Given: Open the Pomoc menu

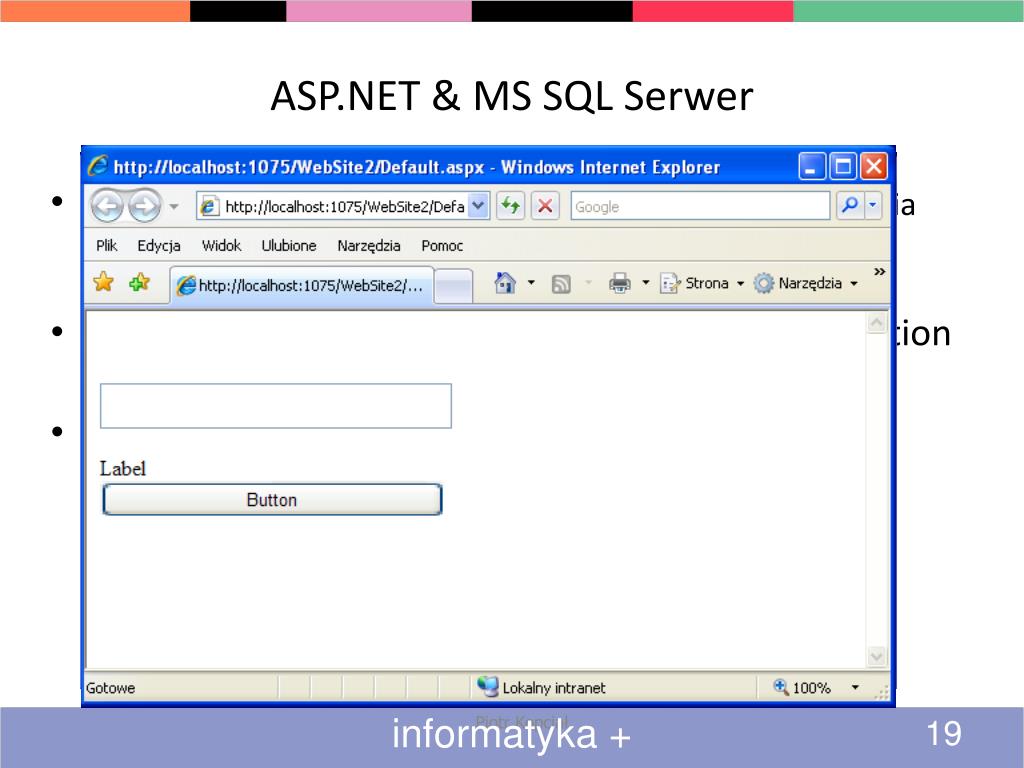Looking at the screenshot, I should [x=442, y=246].
